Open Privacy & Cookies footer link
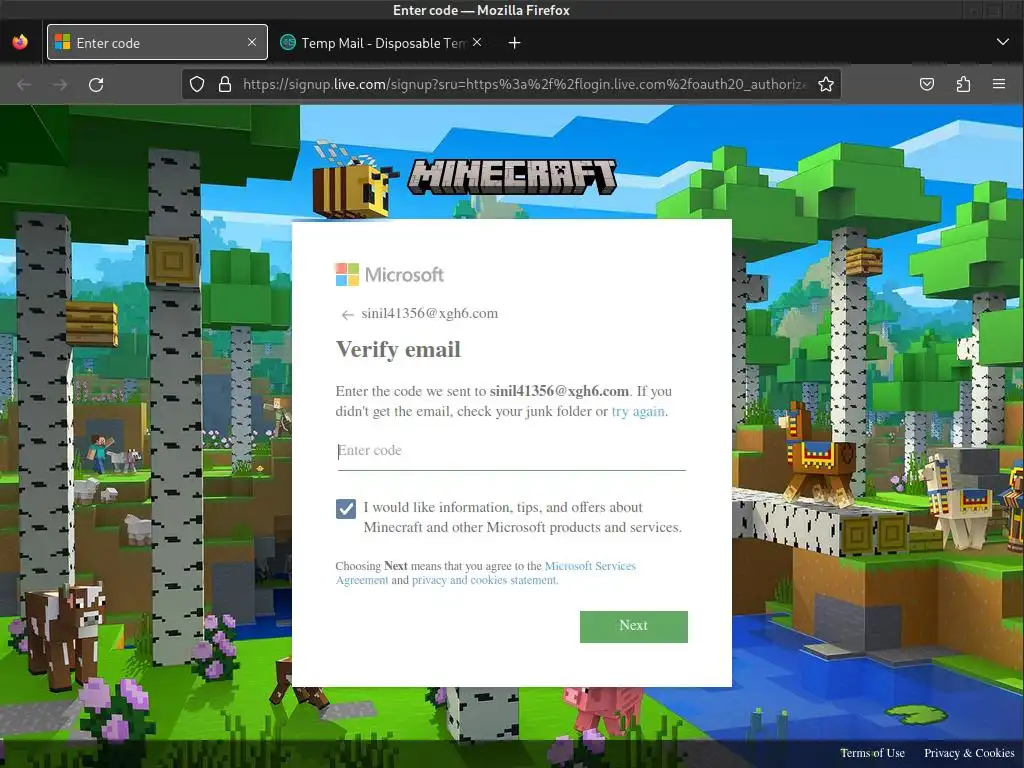This screenshot has height=768, width=1024. click(969, 753)
